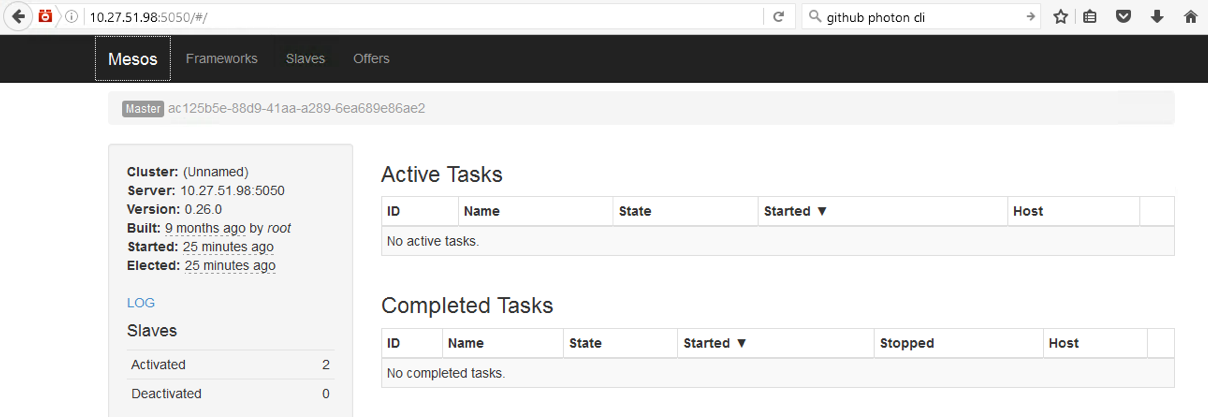Switch to the Slaves tab

(305, 59)
